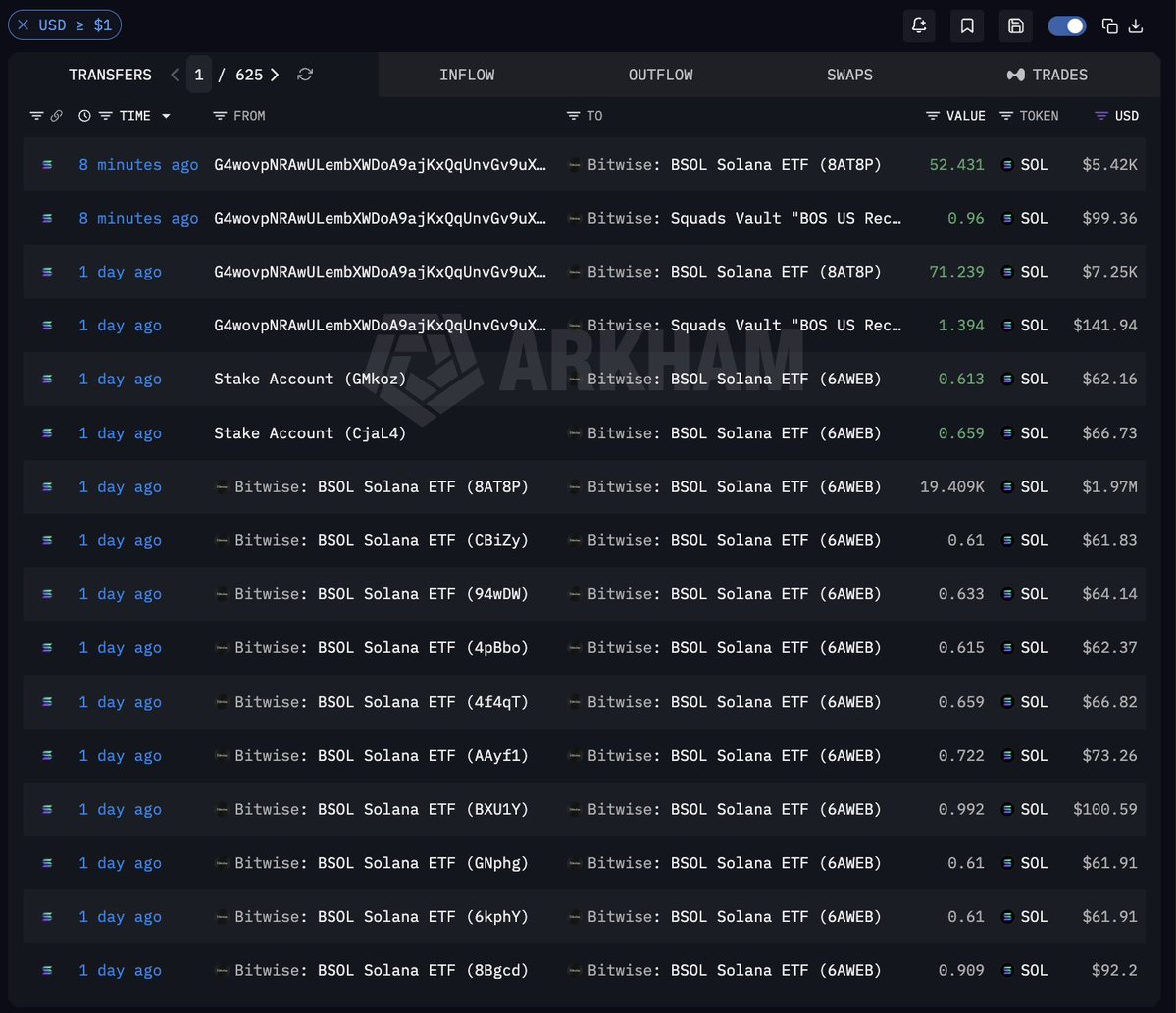
Task: Open the TO column filter
Action: click(x=573, y=116)
